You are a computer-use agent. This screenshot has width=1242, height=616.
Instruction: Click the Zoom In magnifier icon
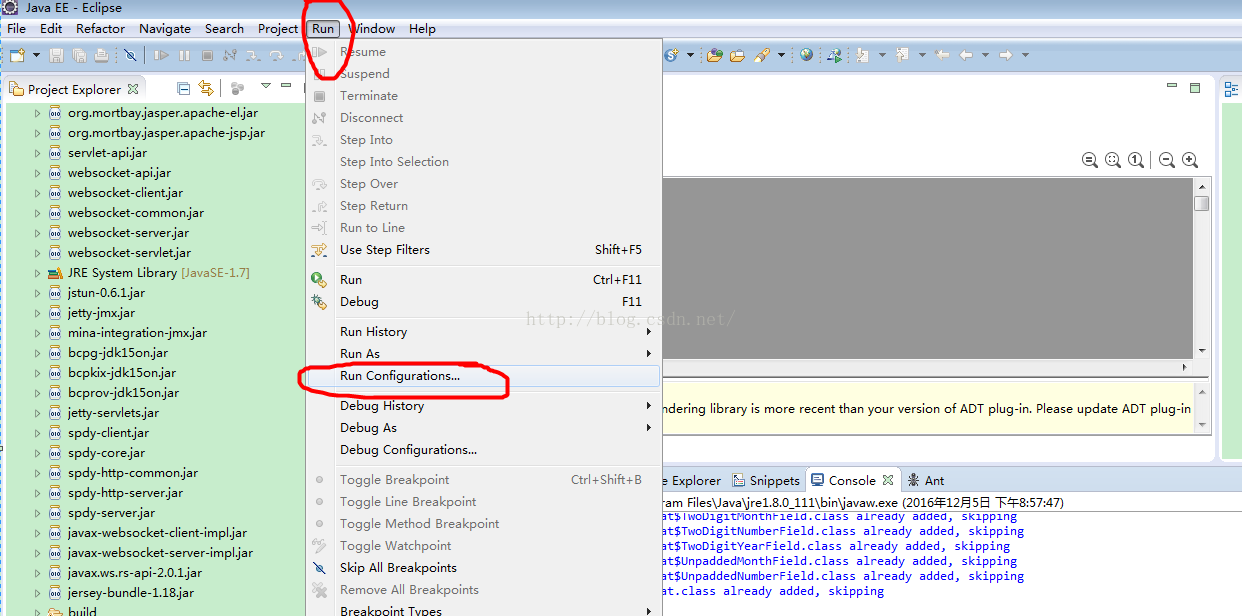[1190, 160]
